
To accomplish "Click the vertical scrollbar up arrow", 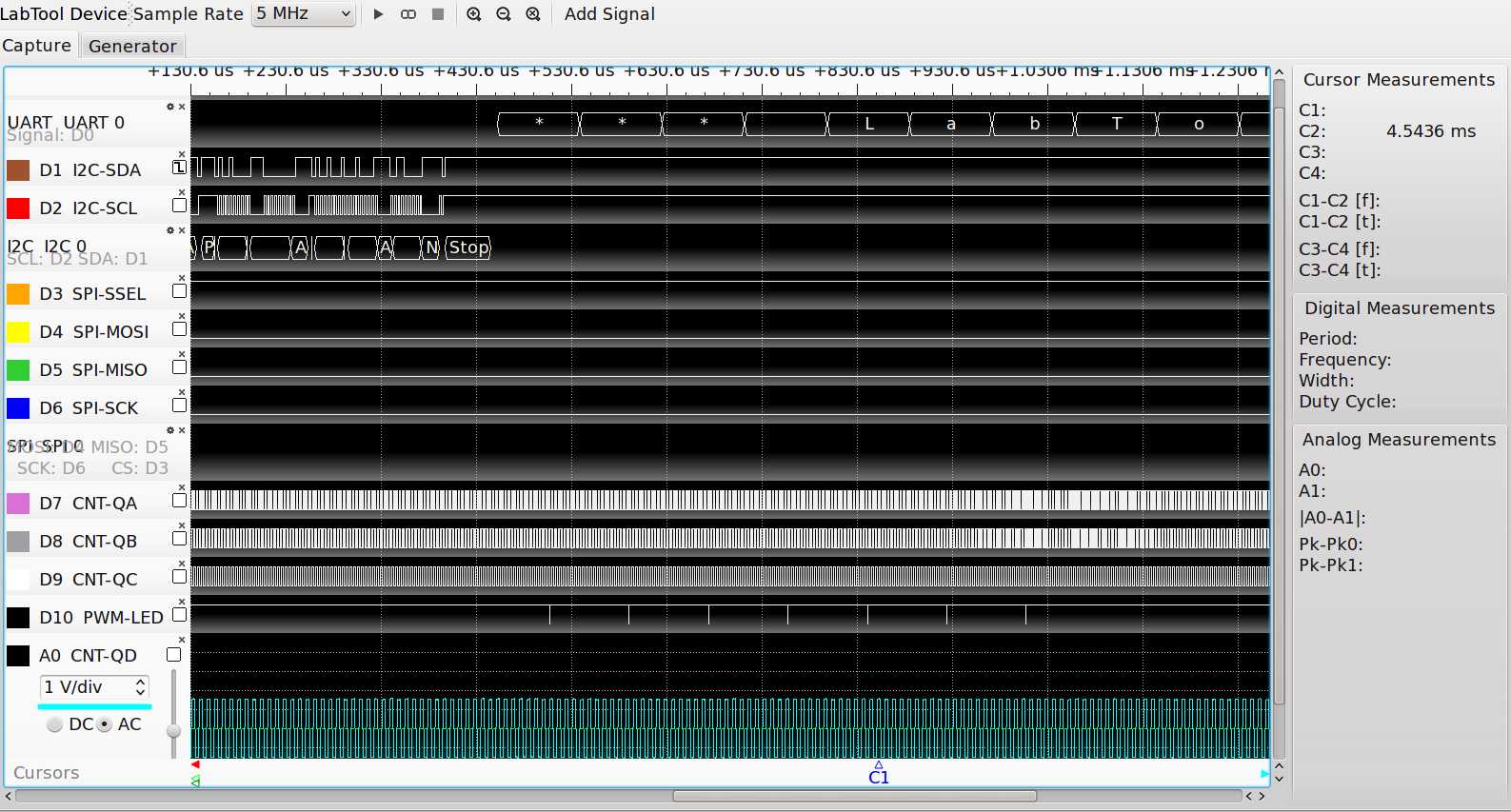I will (x=1280, y=72).
